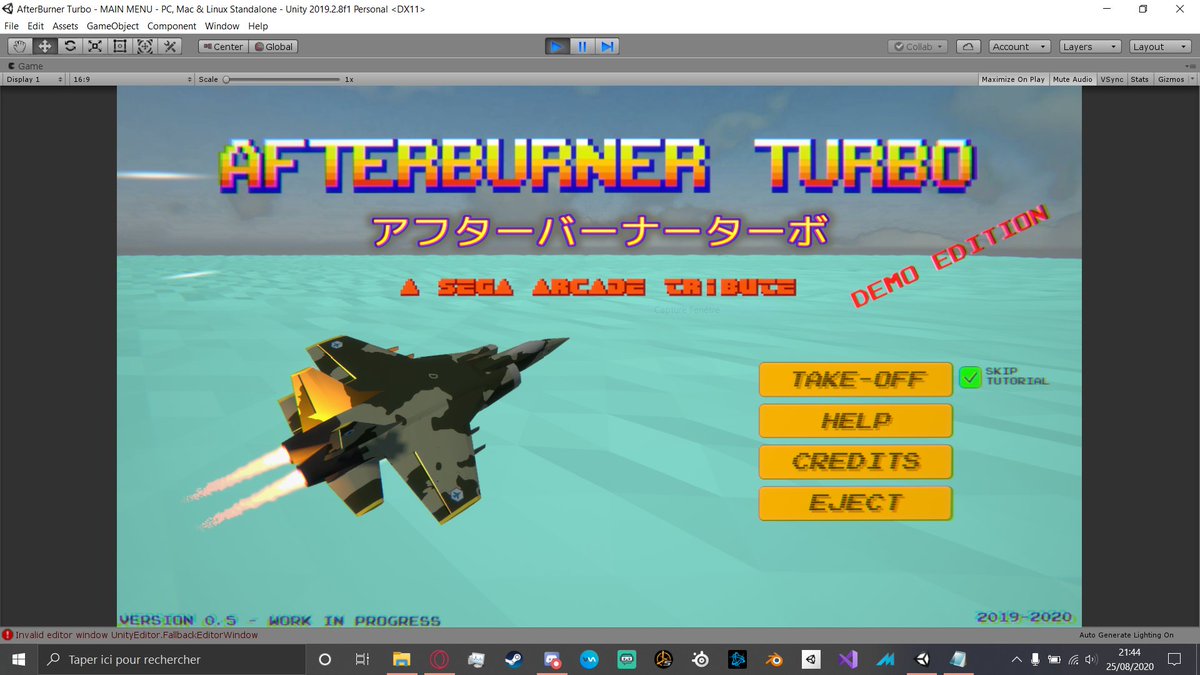1200x675 pixels.
Task: Open the notification center
Action: (x=1175, y=659)
